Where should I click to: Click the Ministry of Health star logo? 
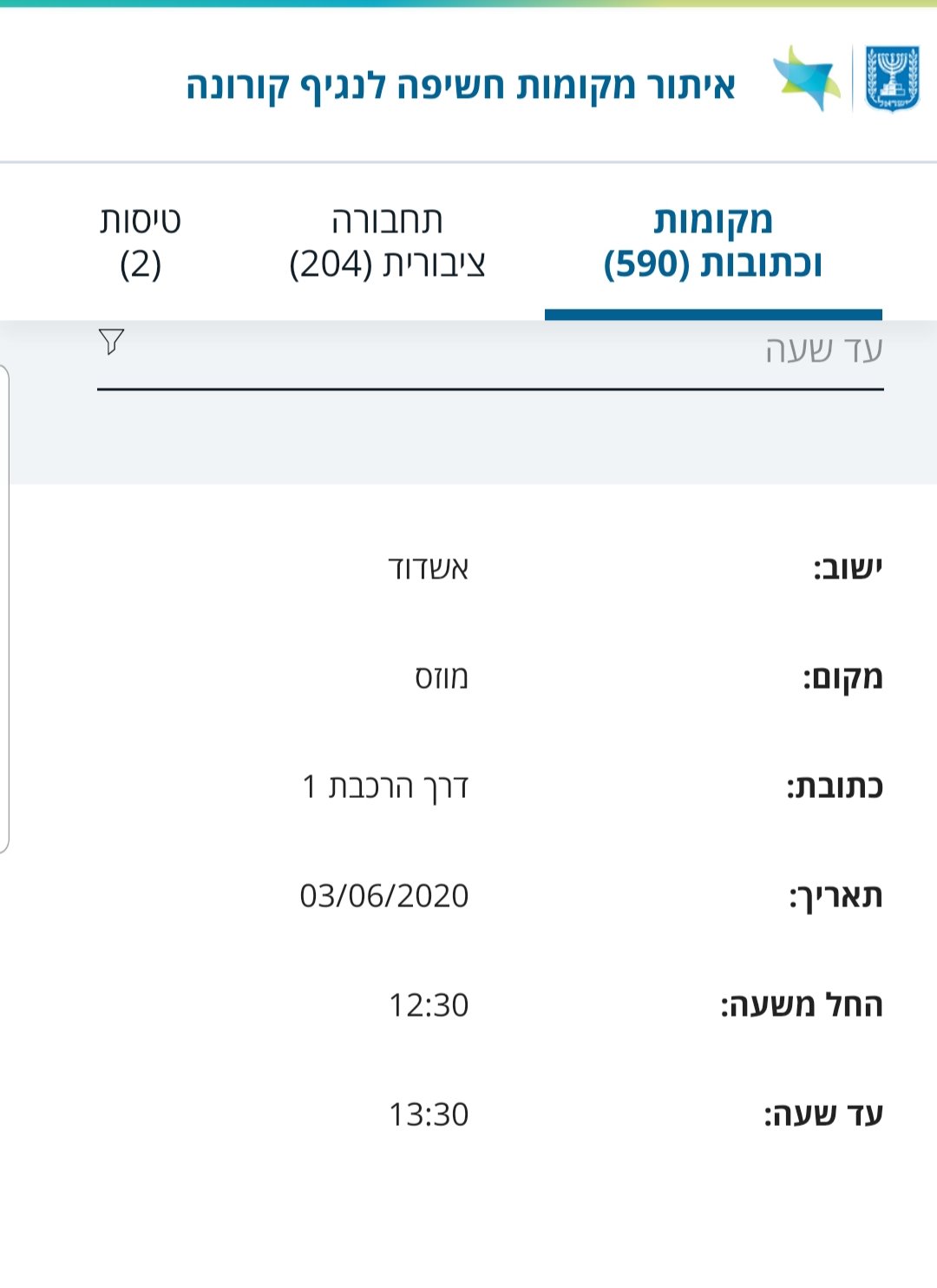(807, 79)
